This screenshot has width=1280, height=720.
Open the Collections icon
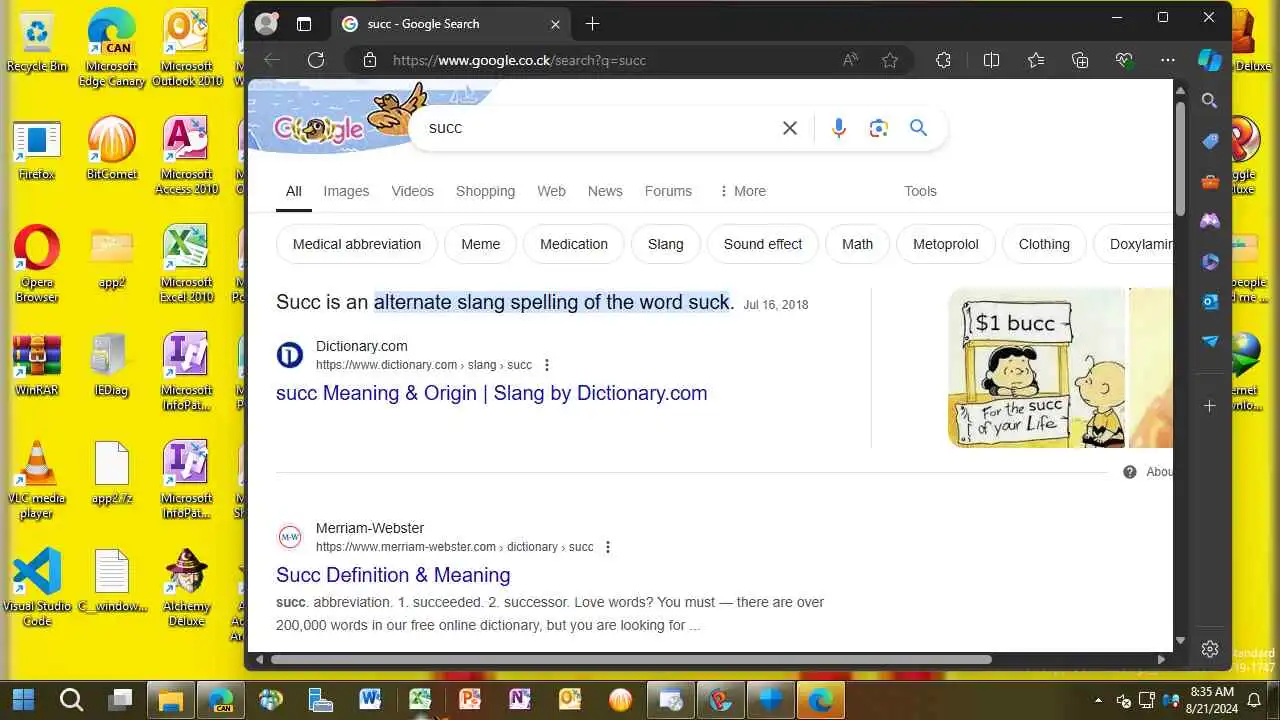click(1080, 60)
